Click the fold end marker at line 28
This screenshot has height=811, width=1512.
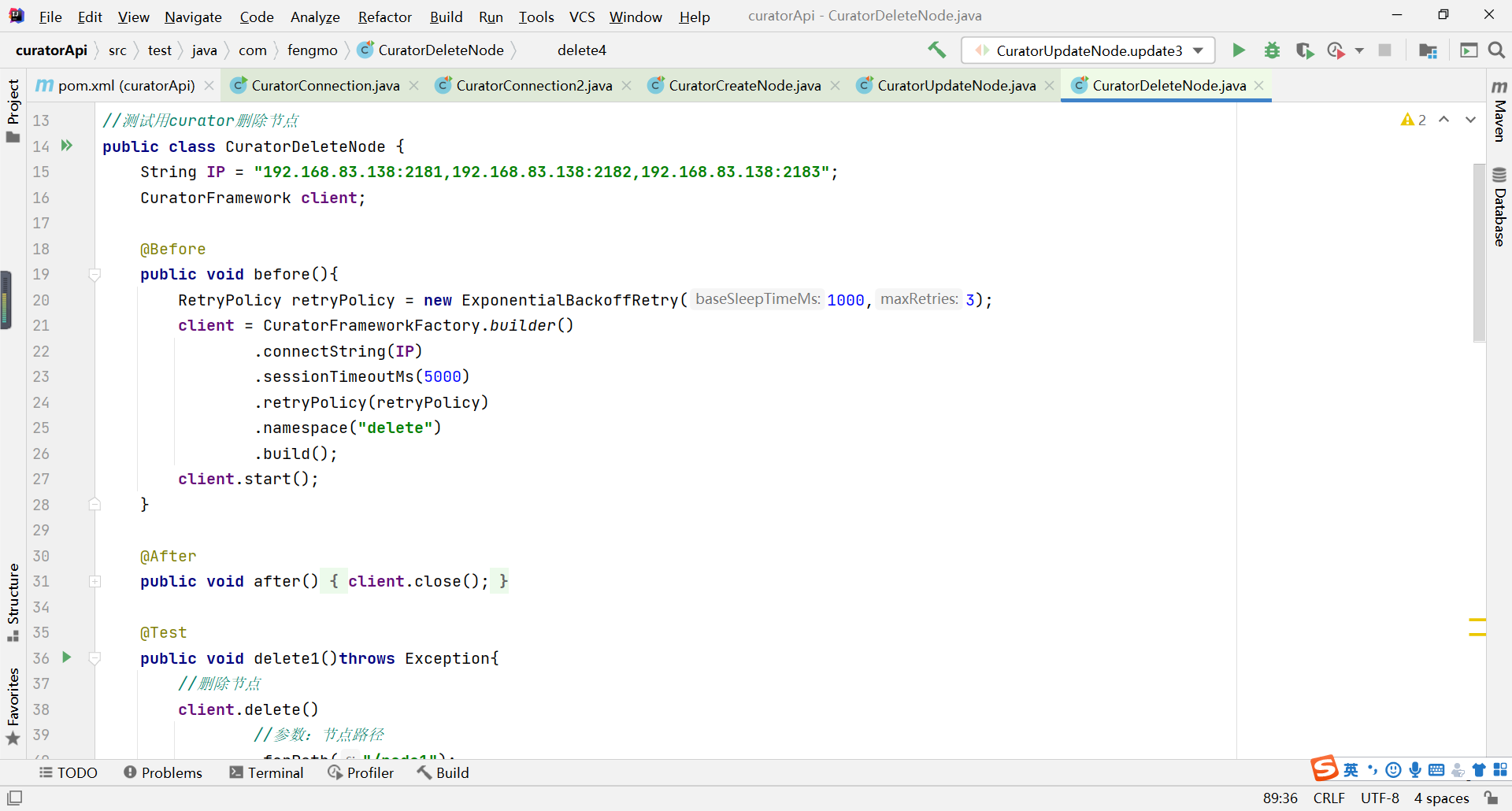[x=94, y=504]
